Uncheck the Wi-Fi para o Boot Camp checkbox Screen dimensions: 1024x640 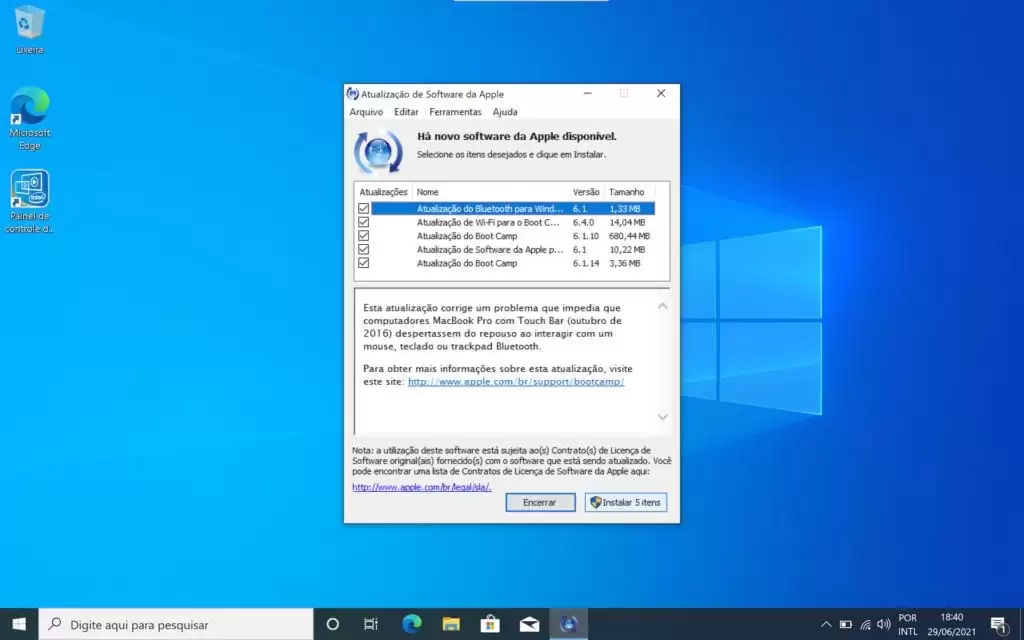click(x=364, y=222)
